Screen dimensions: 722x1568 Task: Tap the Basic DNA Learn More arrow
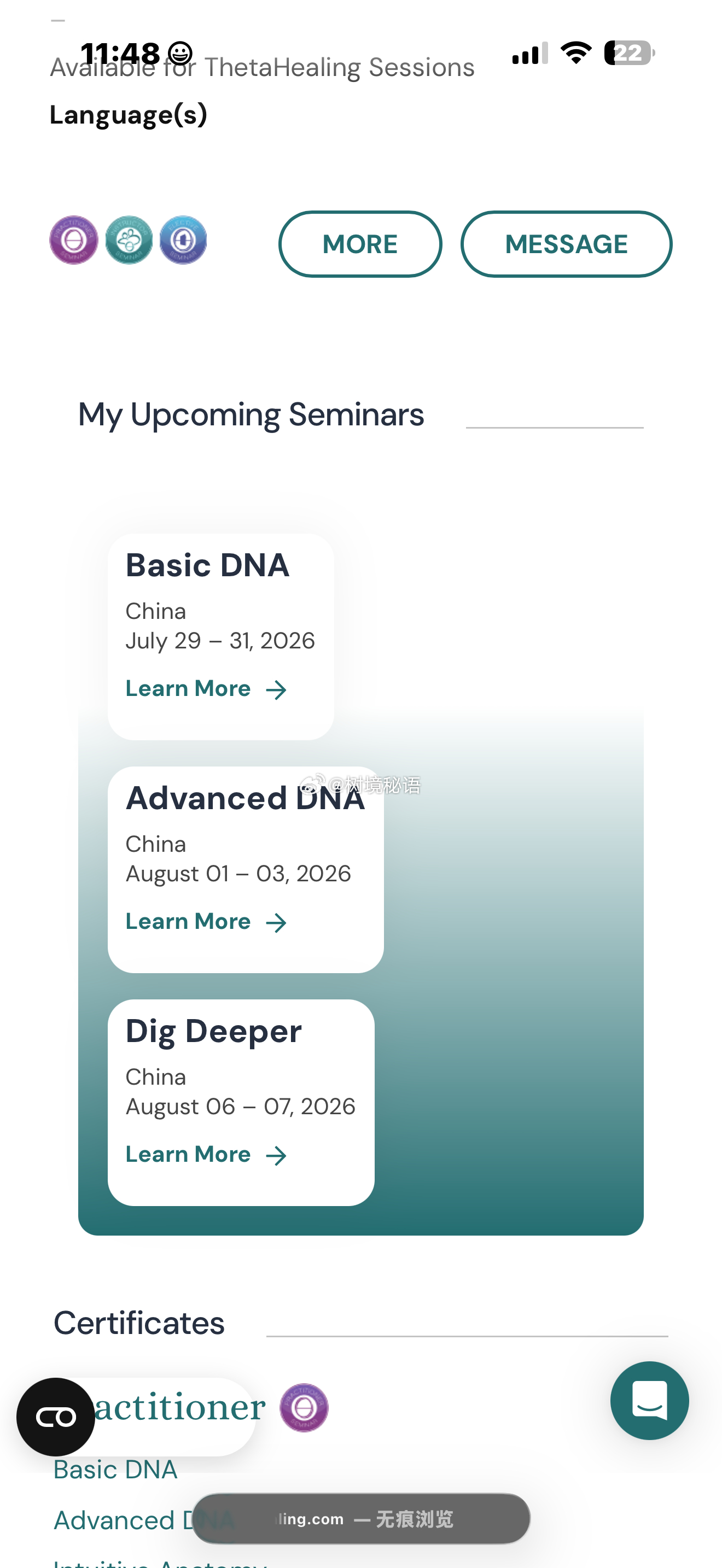(276, 689)
